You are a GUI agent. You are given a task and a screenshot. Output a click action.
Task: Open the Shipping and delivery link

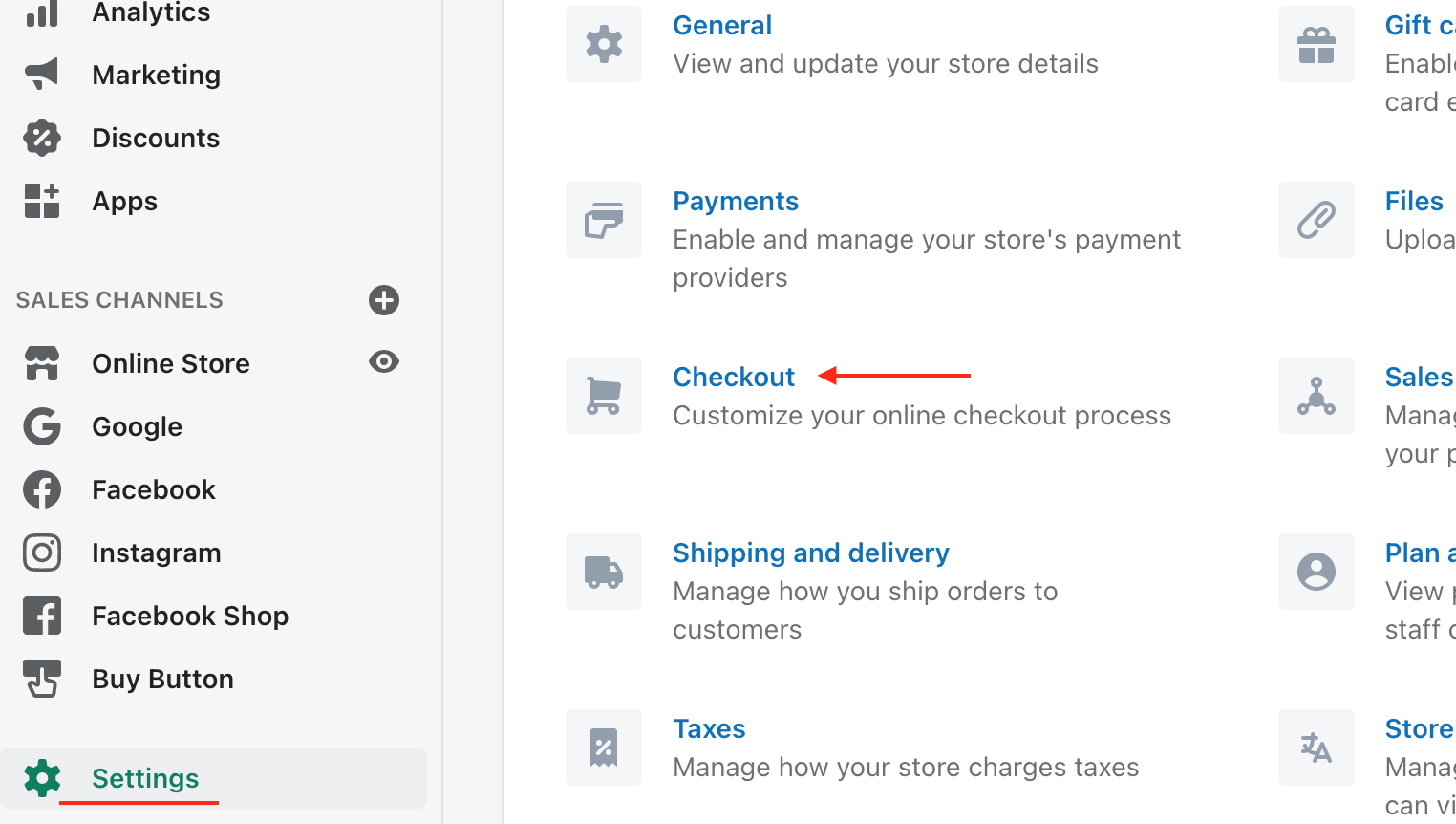tap(811, 553)
